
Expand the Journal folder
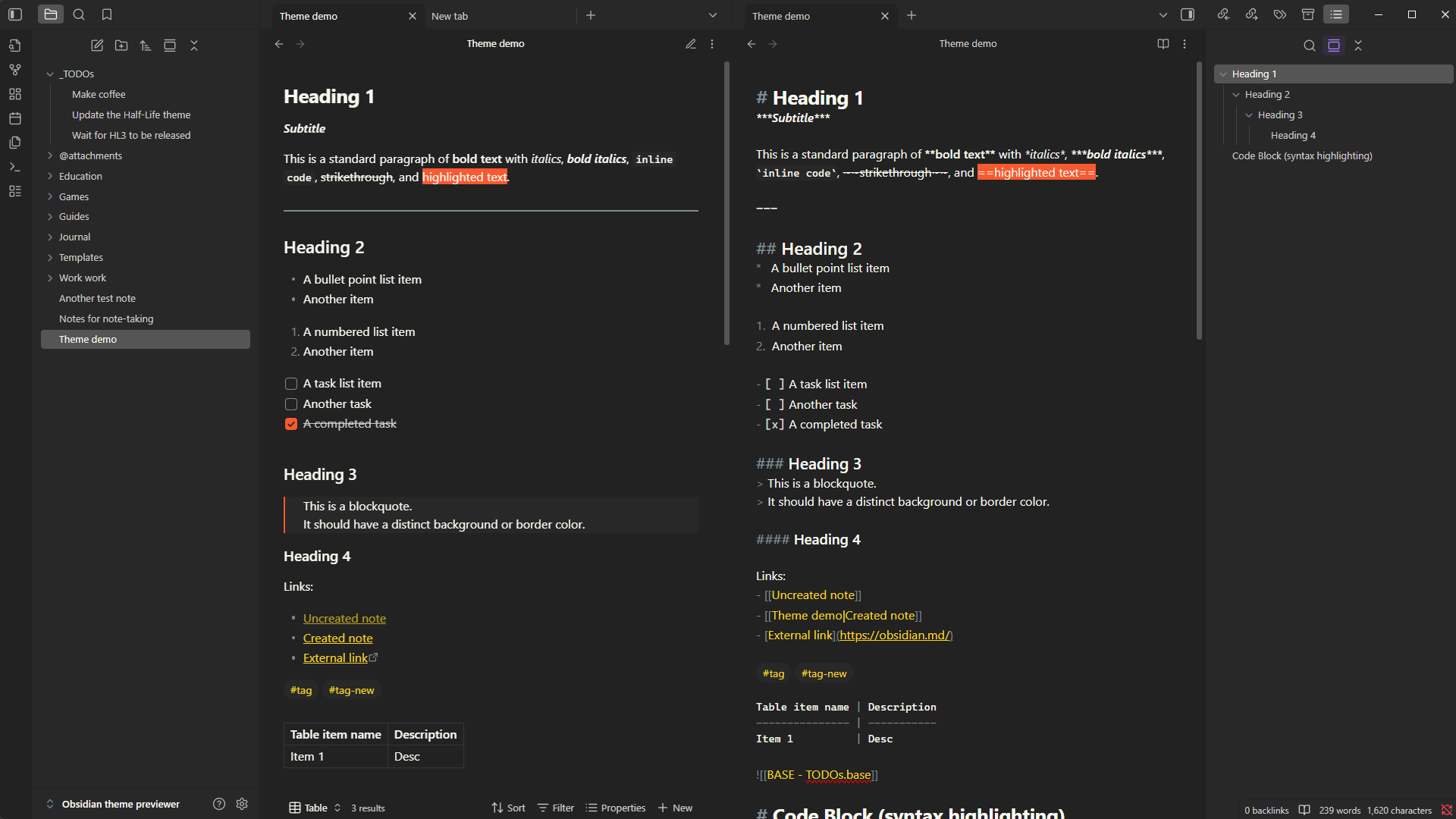[50, 237]
